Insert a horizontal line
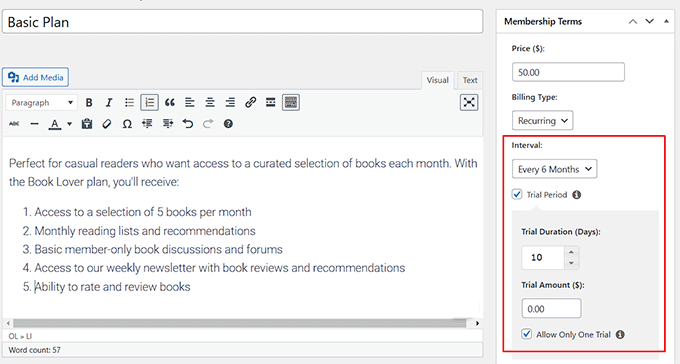 tap(35, 124)
